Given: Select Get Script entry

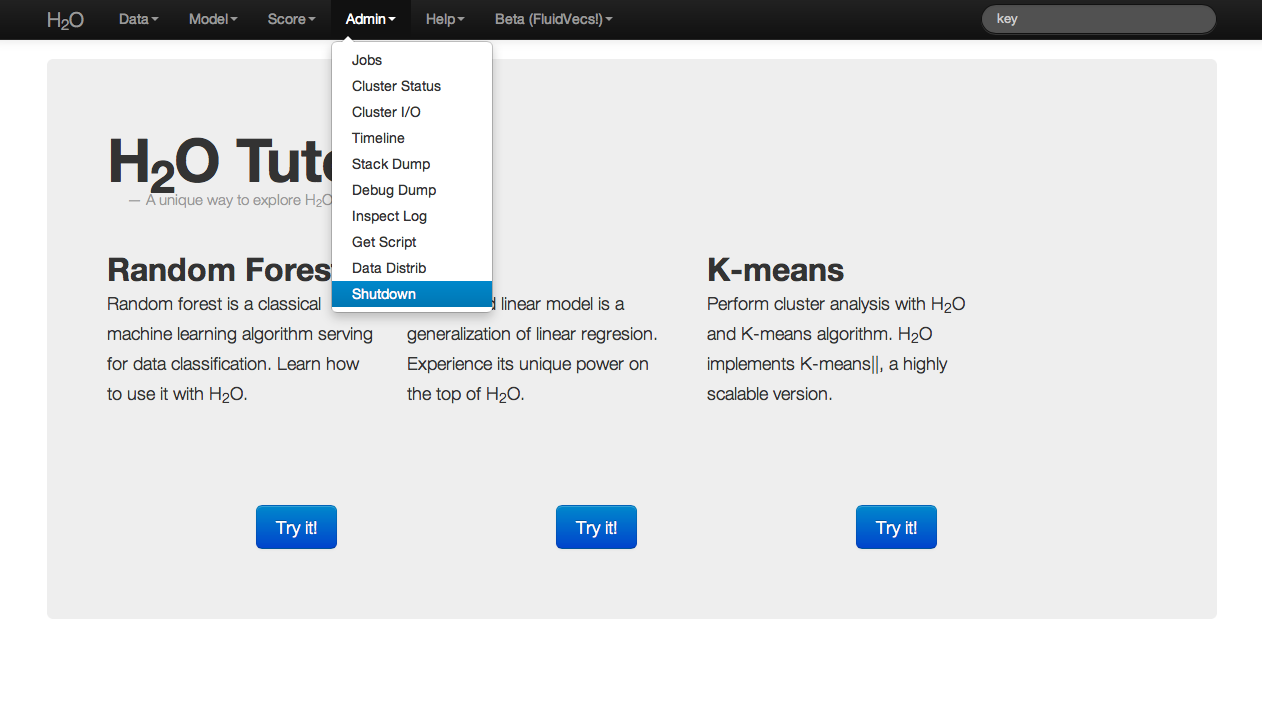Looking at the screenshot, I should tap(412, 242).
